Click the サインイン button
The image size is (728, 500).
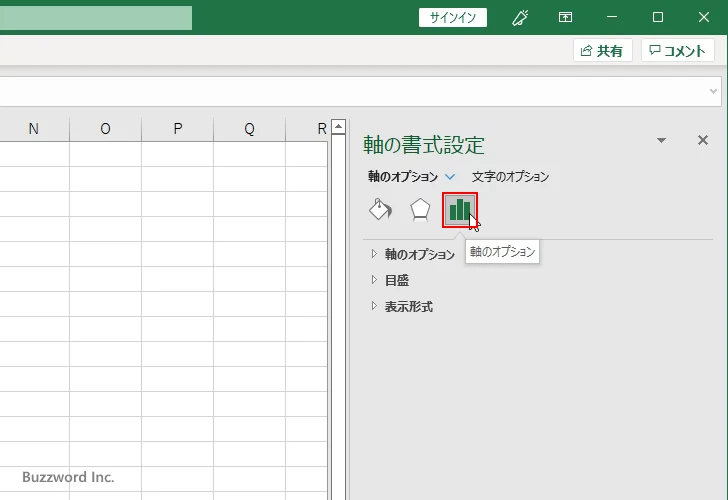coord(453,18)
